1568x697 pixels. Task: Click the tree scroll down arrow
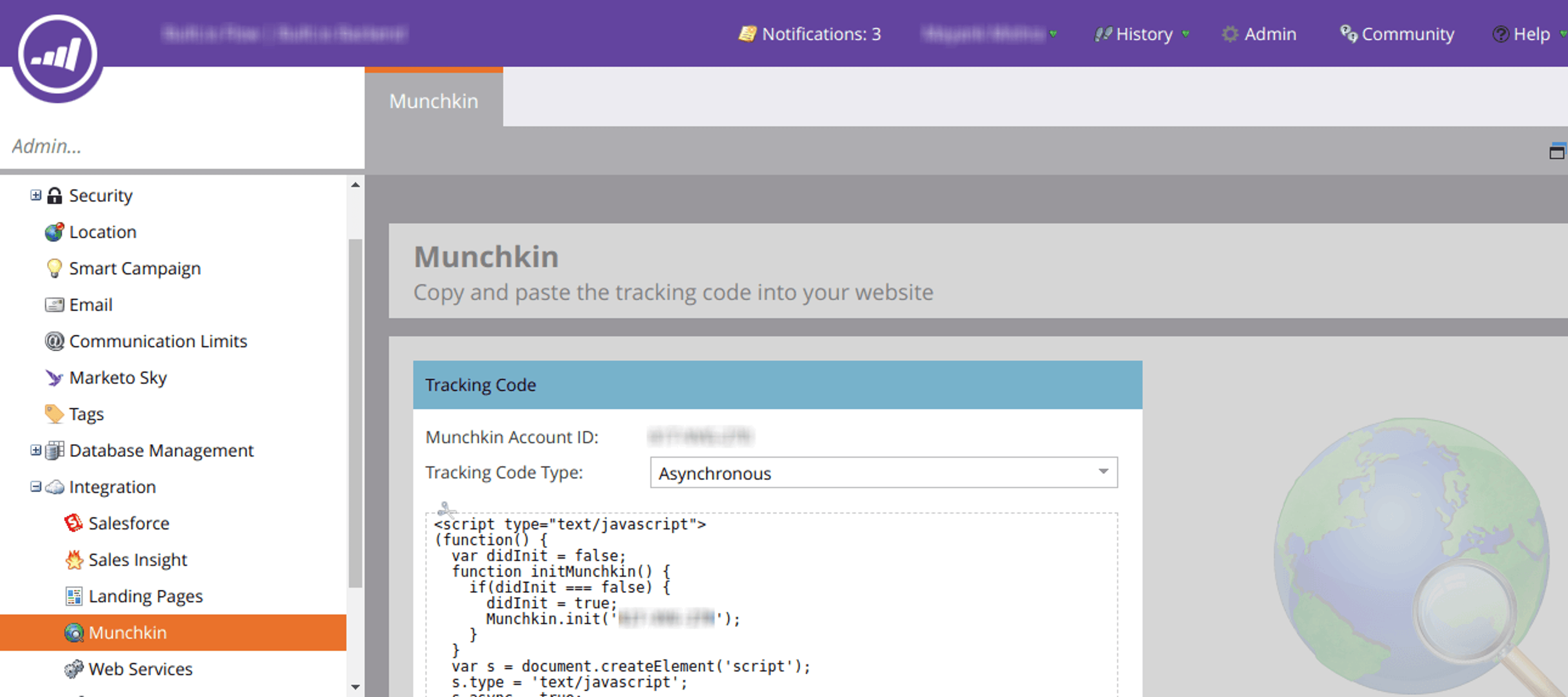(x=356, y=687)
